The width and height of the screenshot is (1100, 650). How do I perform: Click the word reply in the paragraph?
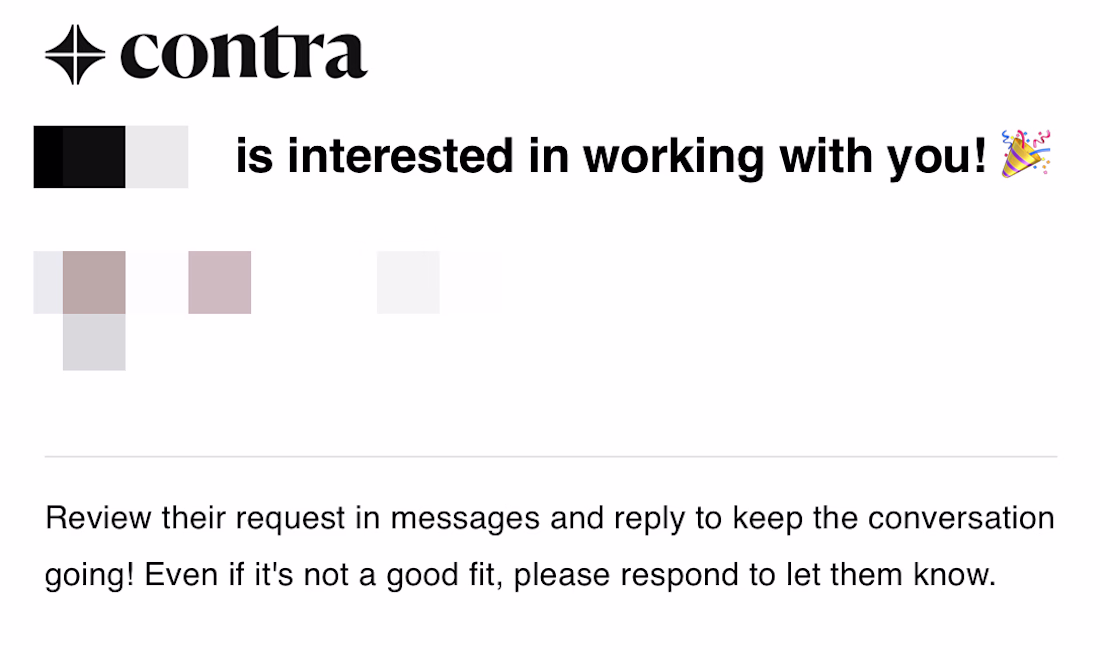coord(650,520)
